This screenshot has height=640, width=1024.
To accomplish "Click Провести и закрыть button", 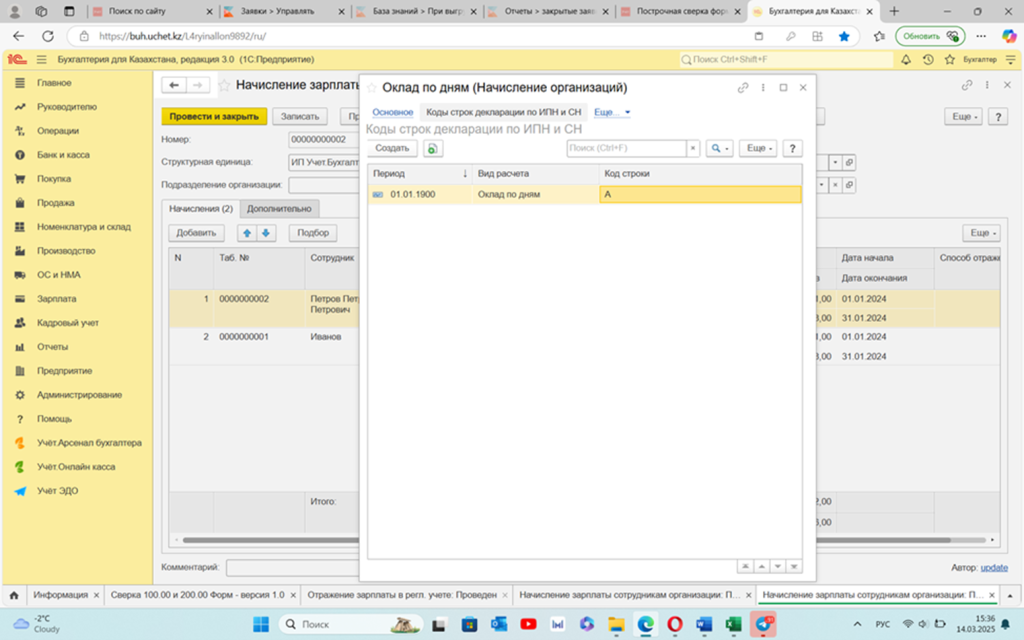I will coord(214,116).
